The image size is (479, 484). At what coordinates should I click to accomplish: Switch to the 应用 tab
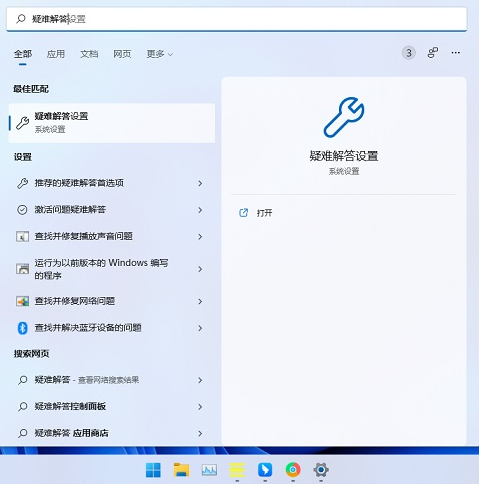click(56, 54)
